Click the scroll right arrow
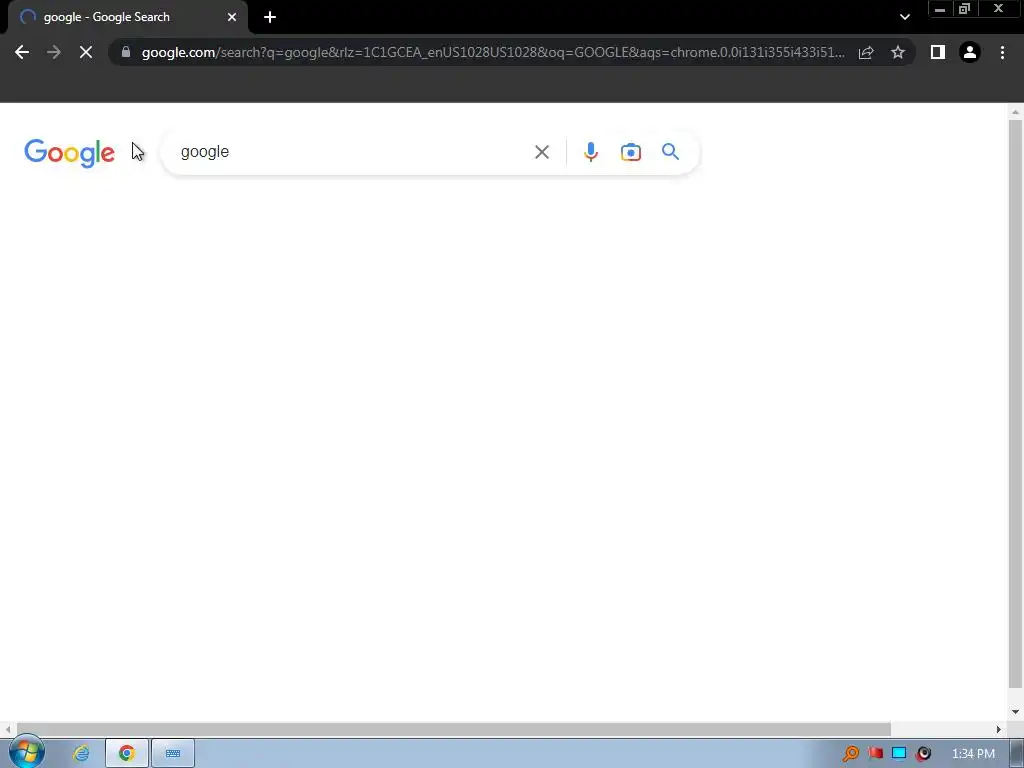The width and height of the screenshot is (1024, 768). [x=998, y=729]
